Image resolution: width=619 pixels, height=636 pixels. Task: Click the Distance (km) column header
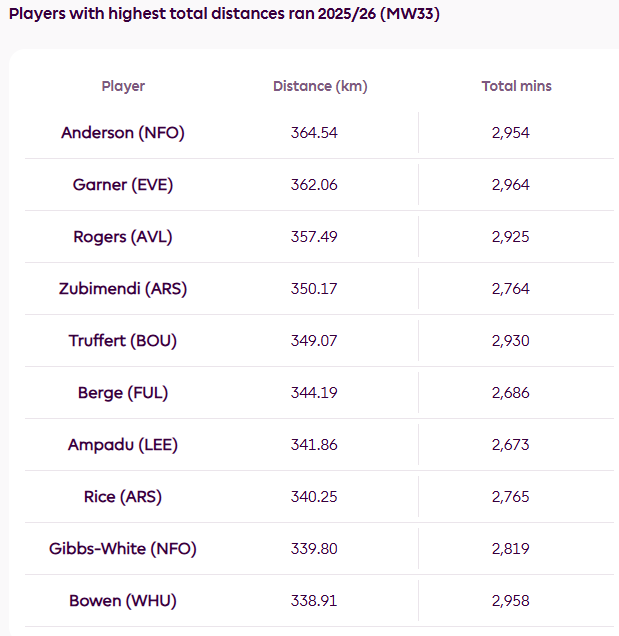click(x=320, y=86)
